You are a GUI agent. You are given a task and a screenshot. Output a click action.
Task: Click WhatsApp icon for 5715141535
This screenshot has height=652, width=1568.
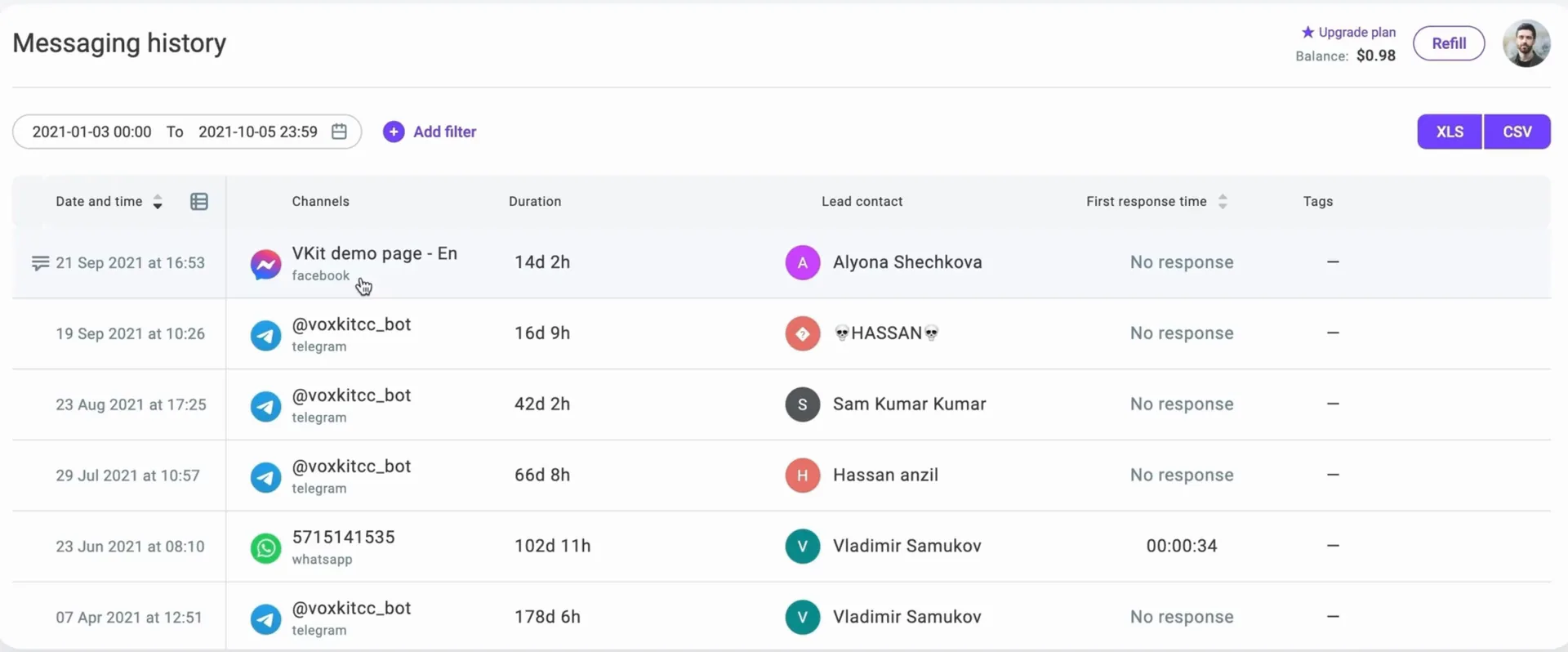click(265, 547)
